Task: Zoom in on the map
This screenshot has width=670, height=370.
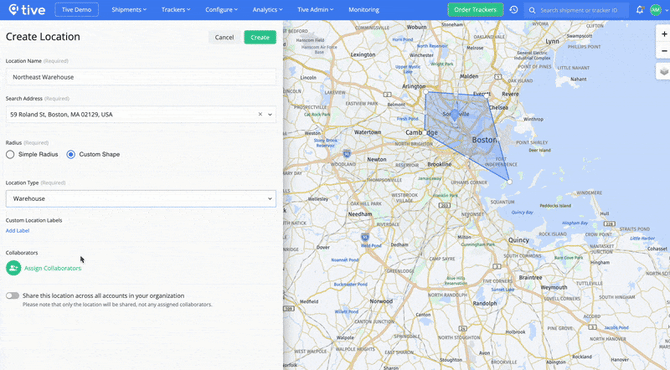Action: point(664,34)
